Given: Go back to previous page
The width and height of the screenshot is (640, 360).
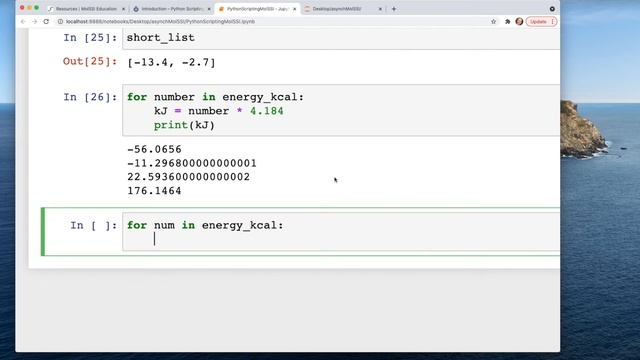Looking at the screenshot, I should (23, 21).
